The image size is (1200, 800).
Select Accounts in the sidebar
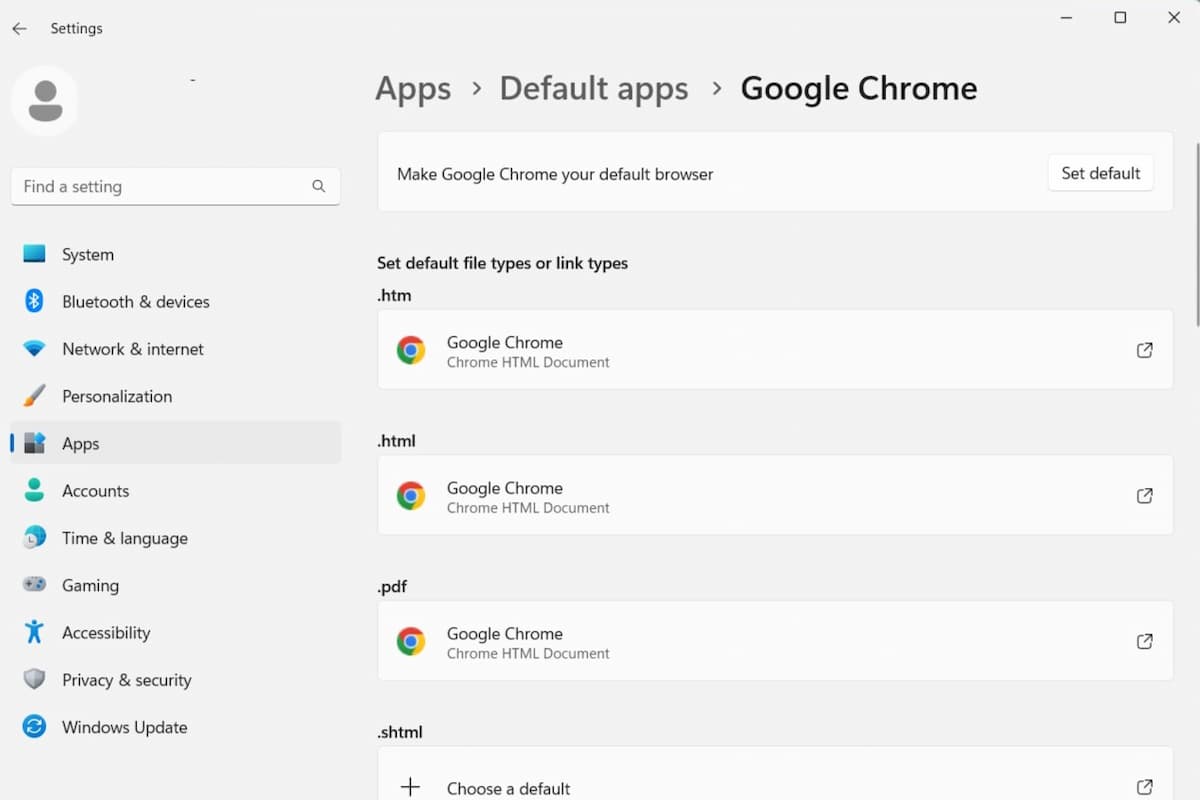[x=176, y=490]
